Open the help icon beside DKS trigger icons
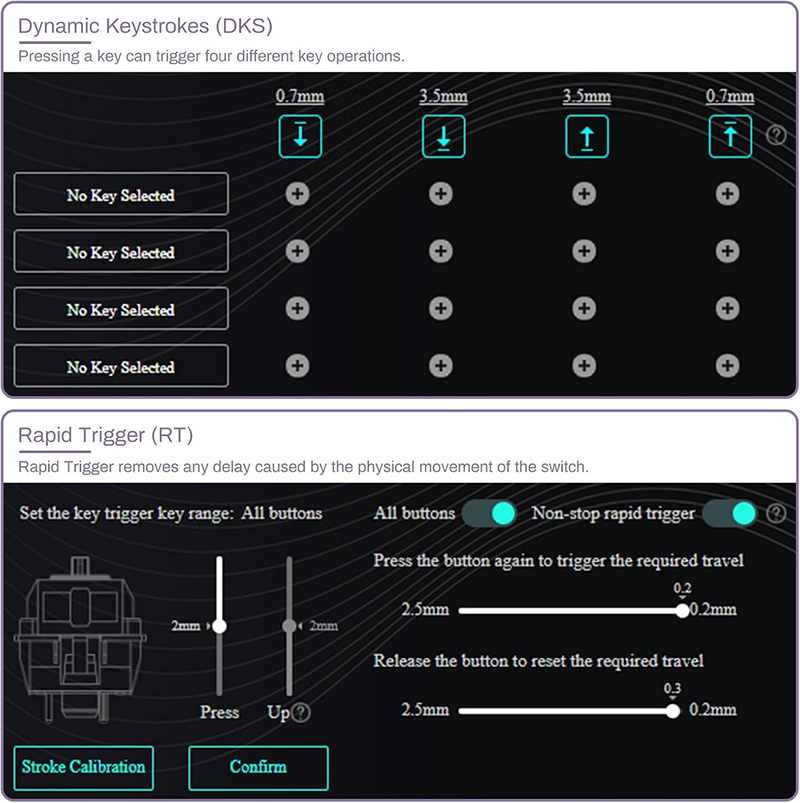Screen dimensions: 800x803 pos(776,135)
